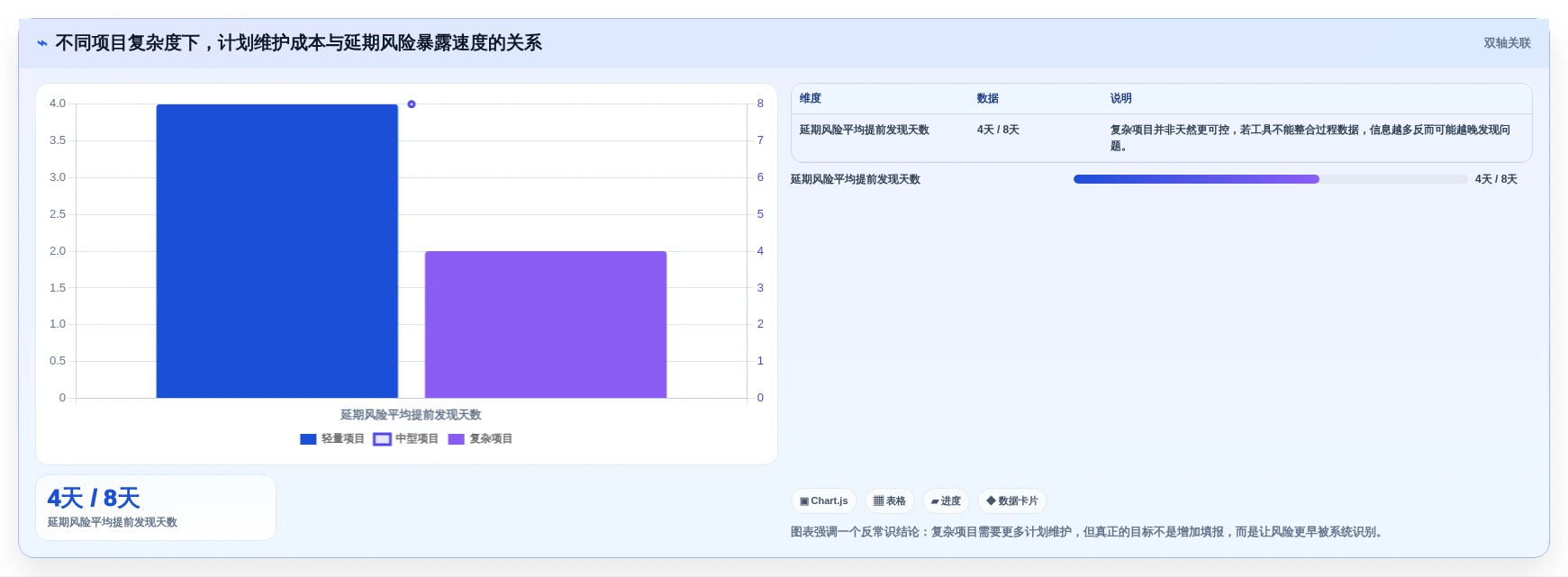1568x577 pixels.
Task: Click the 数据 table column header
Action: click(x=988, y=99)
